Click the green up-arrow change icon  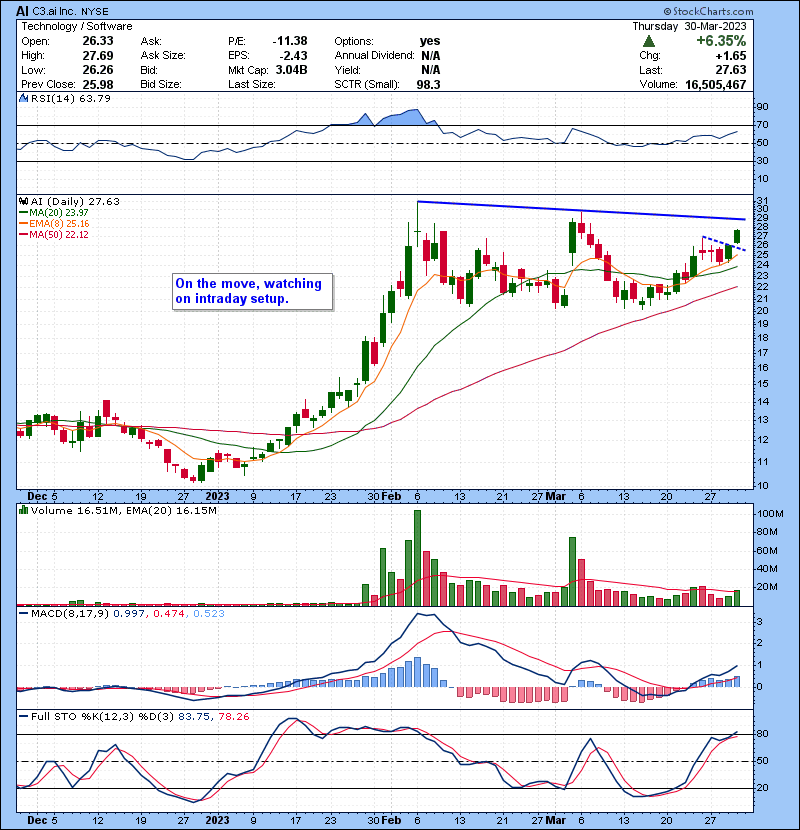649,41
